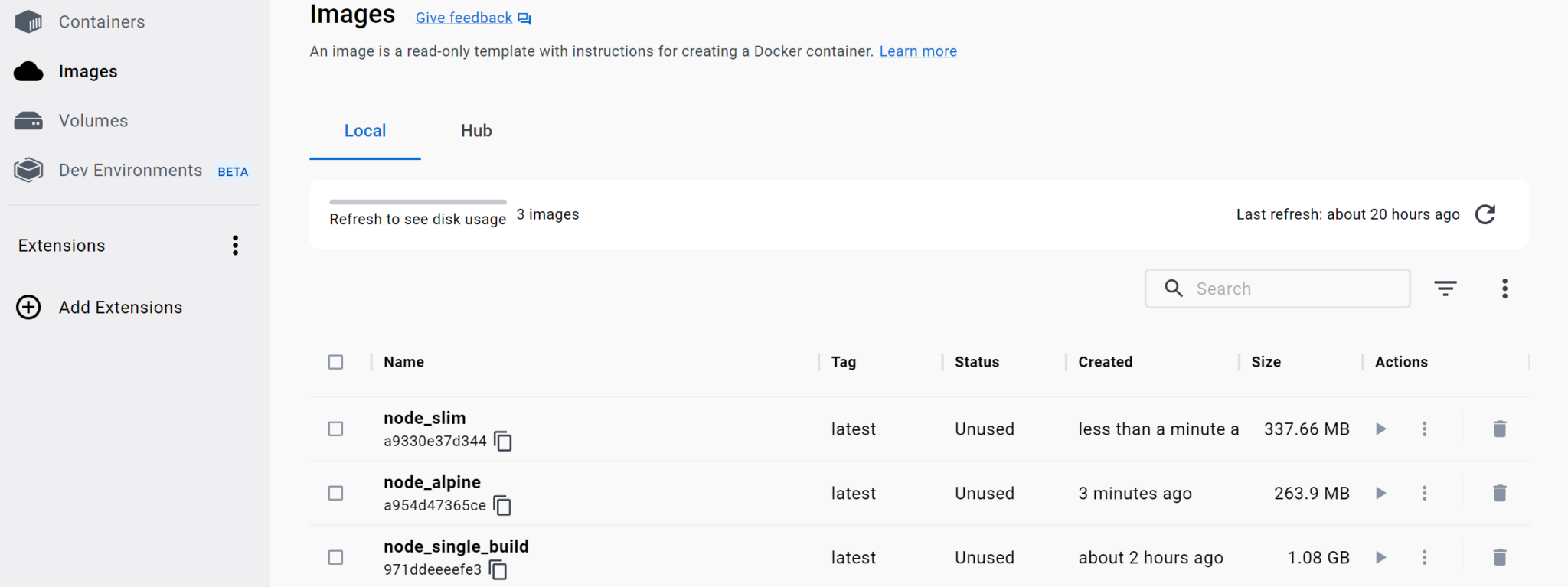Open the Give feedback link
This screenshot has width=1568, height=587.
coord(463,17)
